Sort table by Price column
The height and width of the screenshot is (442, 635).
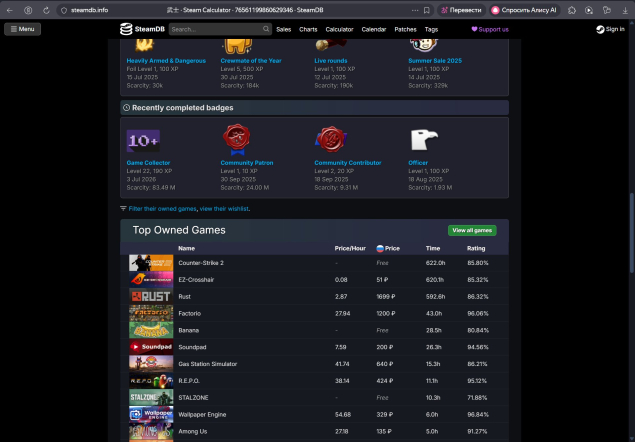click(388, 248)
